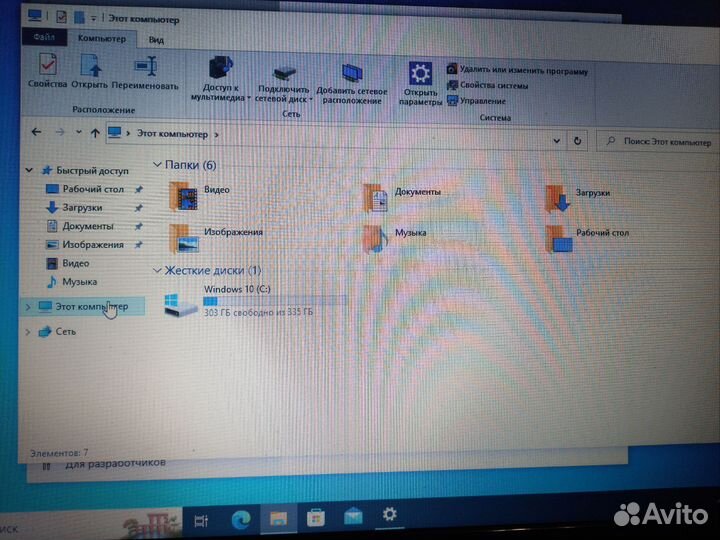Viewport: 720px width, 540px height.
Task: Select the Видео folder icon
Action: pos(184,196)
